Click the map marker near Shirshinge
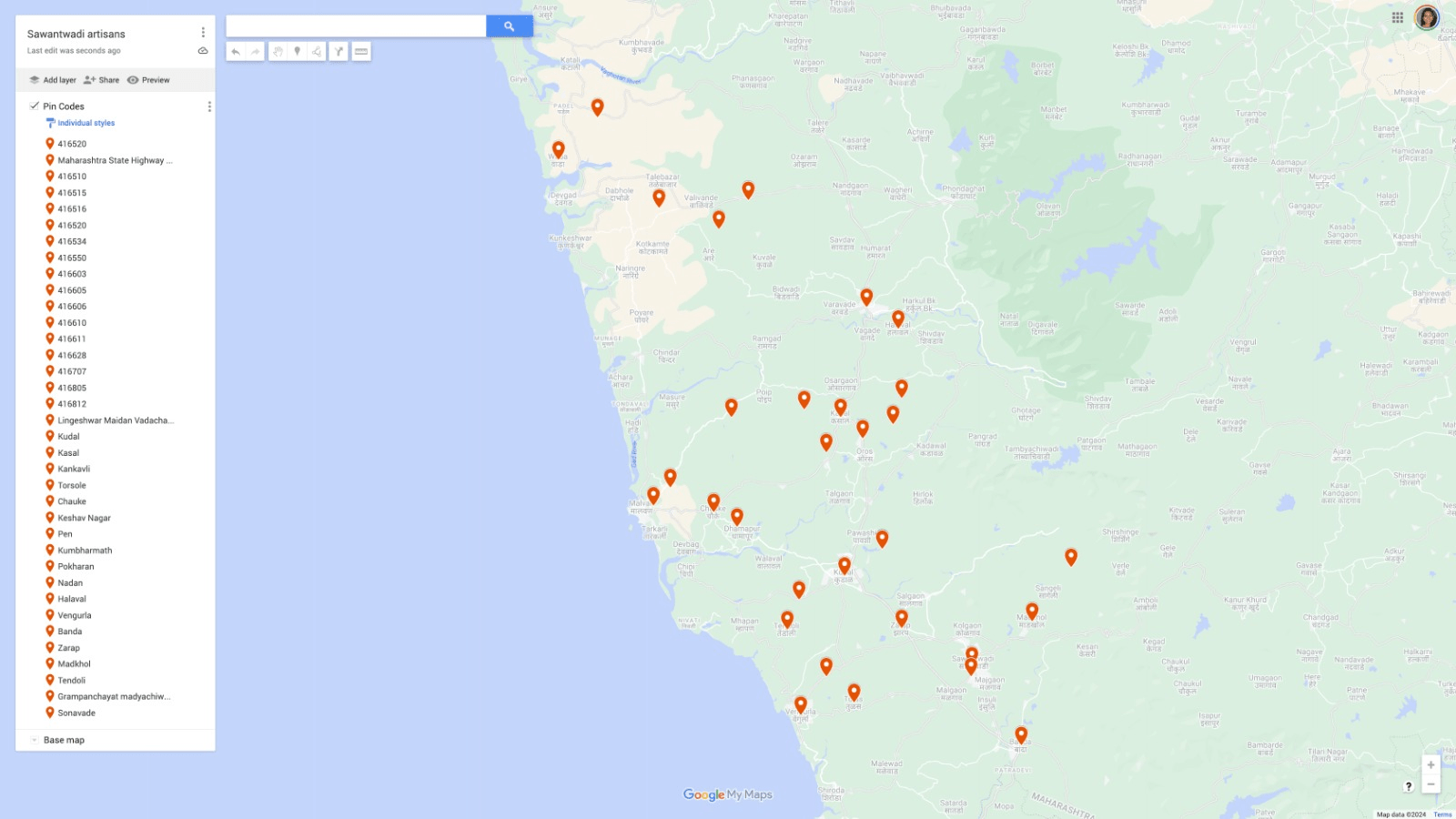1456x819 pixels. click(1071, 557)
